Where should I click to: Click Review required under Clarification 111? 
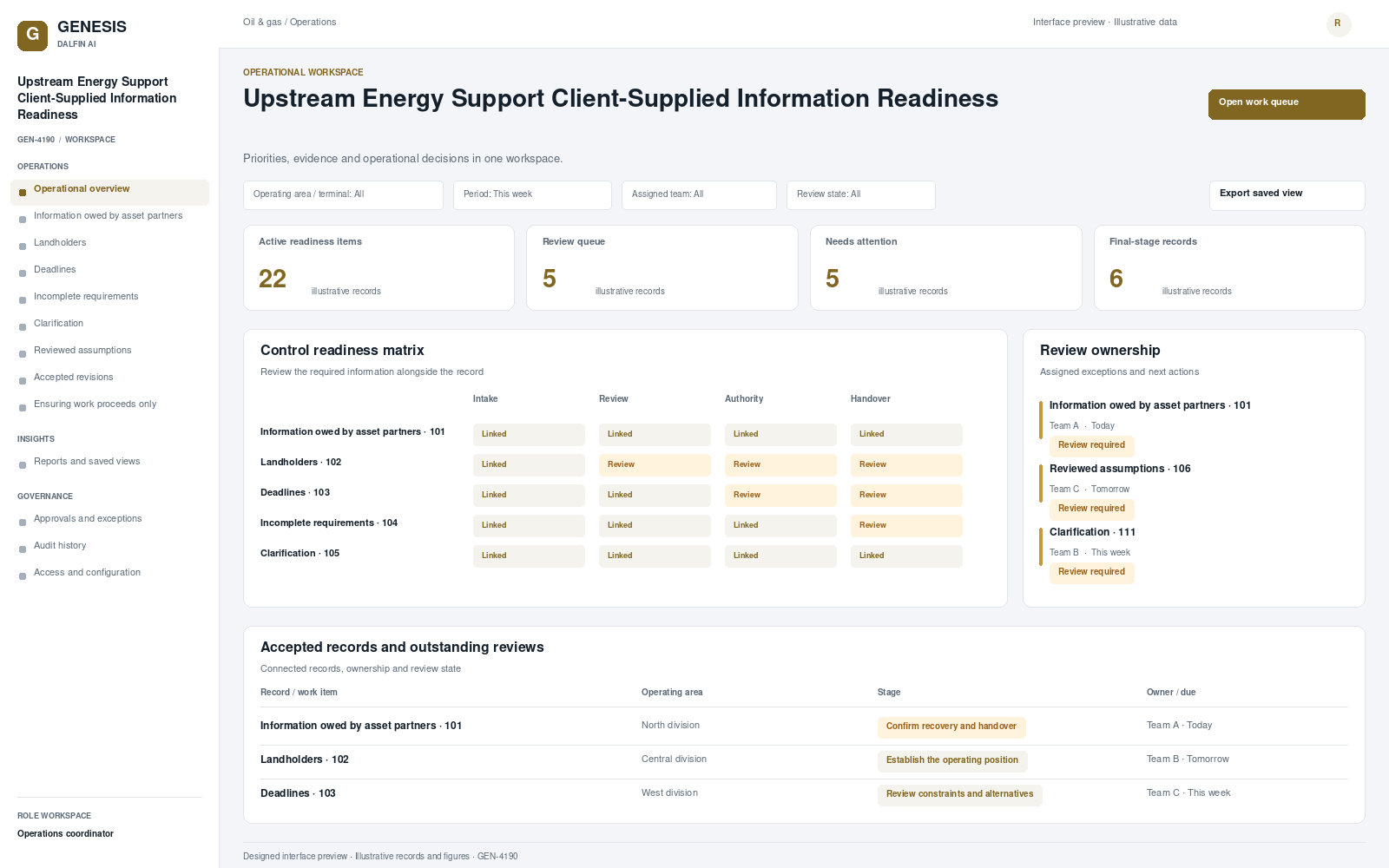click(x=1091, y=572)
